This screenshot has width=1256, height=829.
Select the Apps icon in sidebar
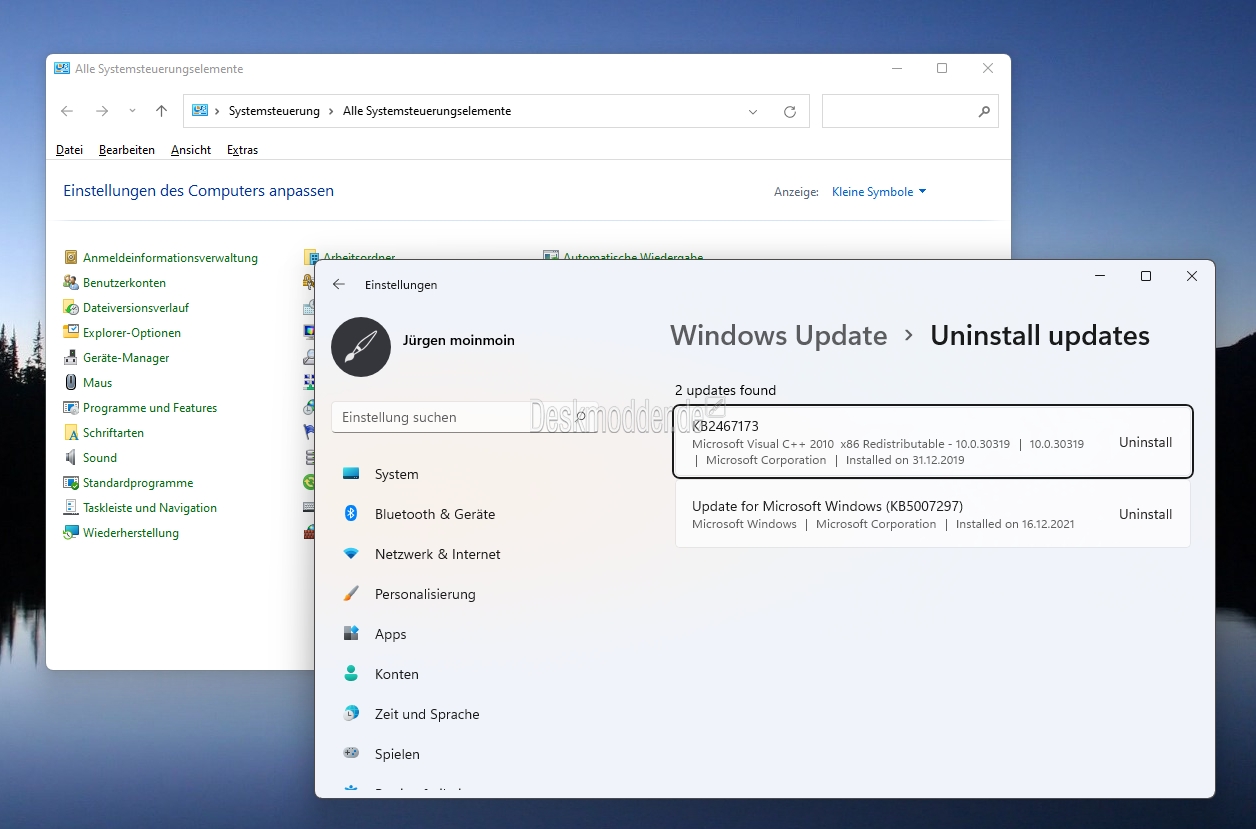point(351,634)
